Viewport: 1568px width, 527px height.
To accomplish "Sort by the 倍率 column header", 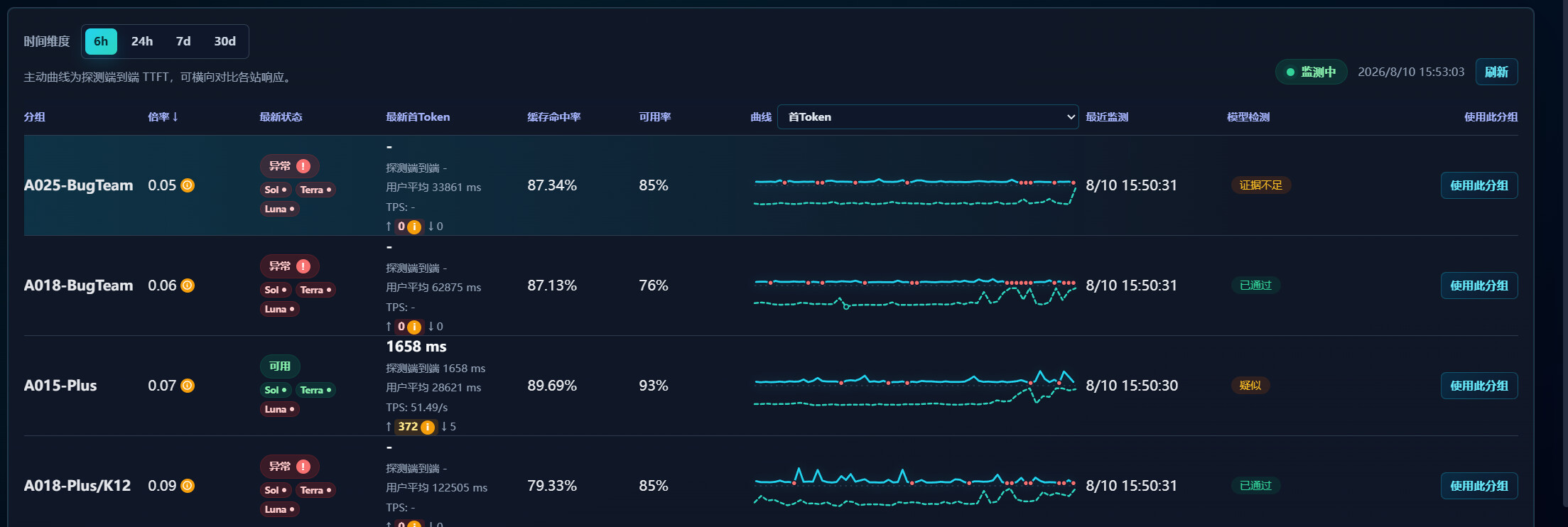I will pos(163,117).
